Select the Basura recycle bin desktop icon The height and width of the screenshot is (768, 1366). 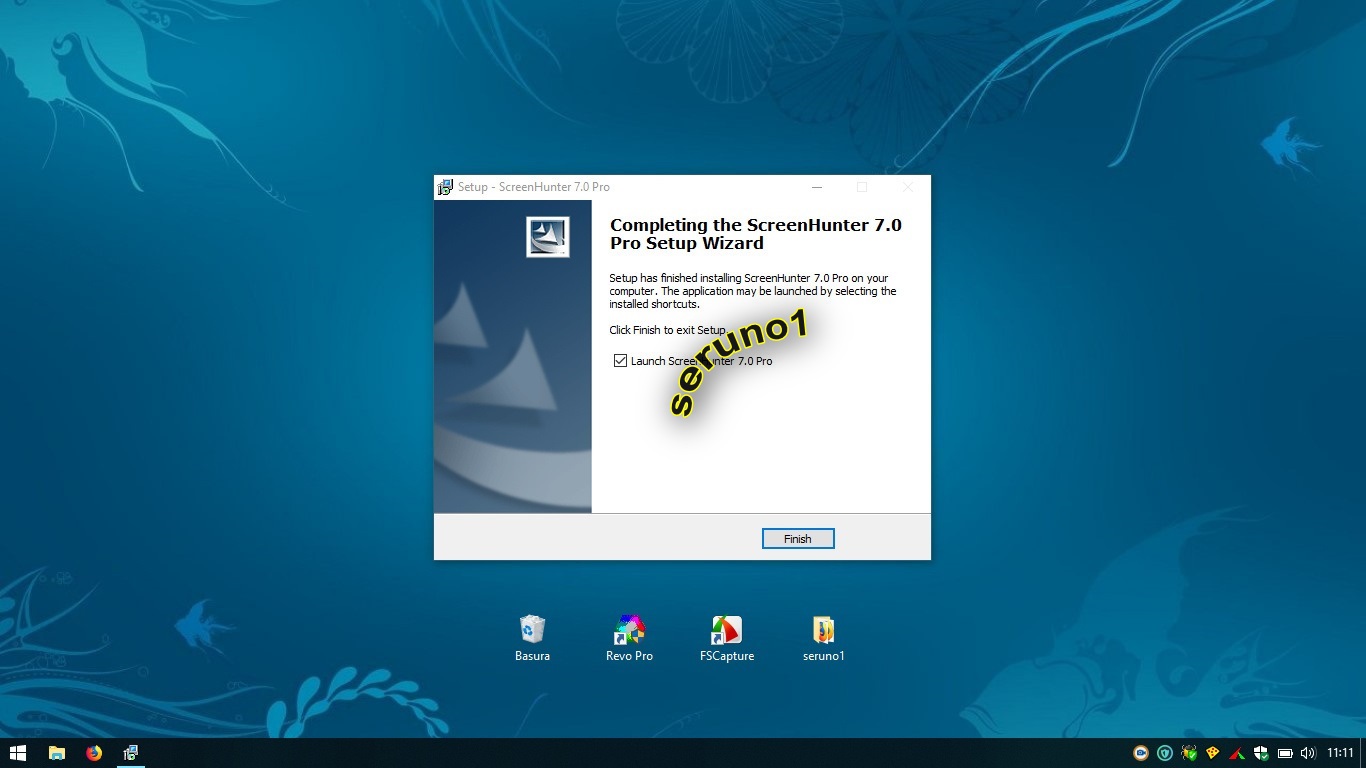pos(532,639)
